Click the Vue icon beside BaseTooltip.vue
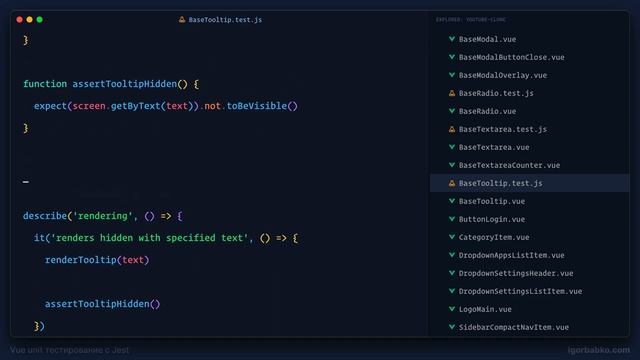 pos(452,201)
